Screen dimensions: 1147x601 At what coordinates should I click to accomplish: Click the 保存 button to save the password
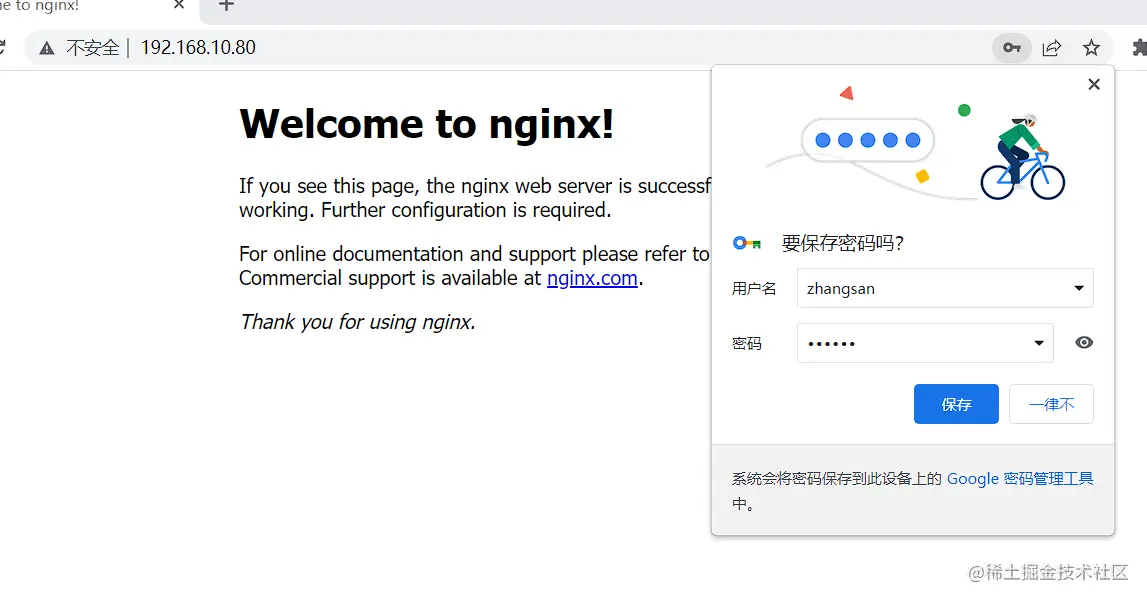(x=955, y=403)
